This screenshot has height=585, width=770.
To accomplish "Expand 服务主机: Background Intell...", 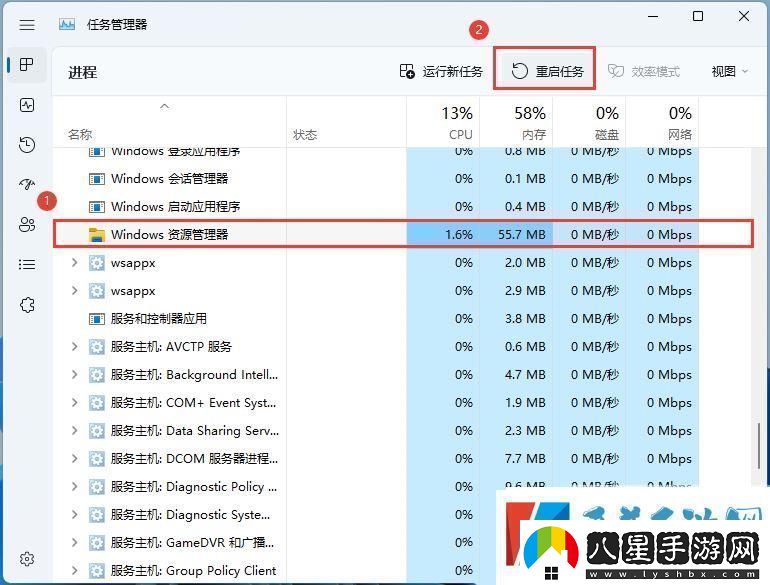I will [74, 375].
